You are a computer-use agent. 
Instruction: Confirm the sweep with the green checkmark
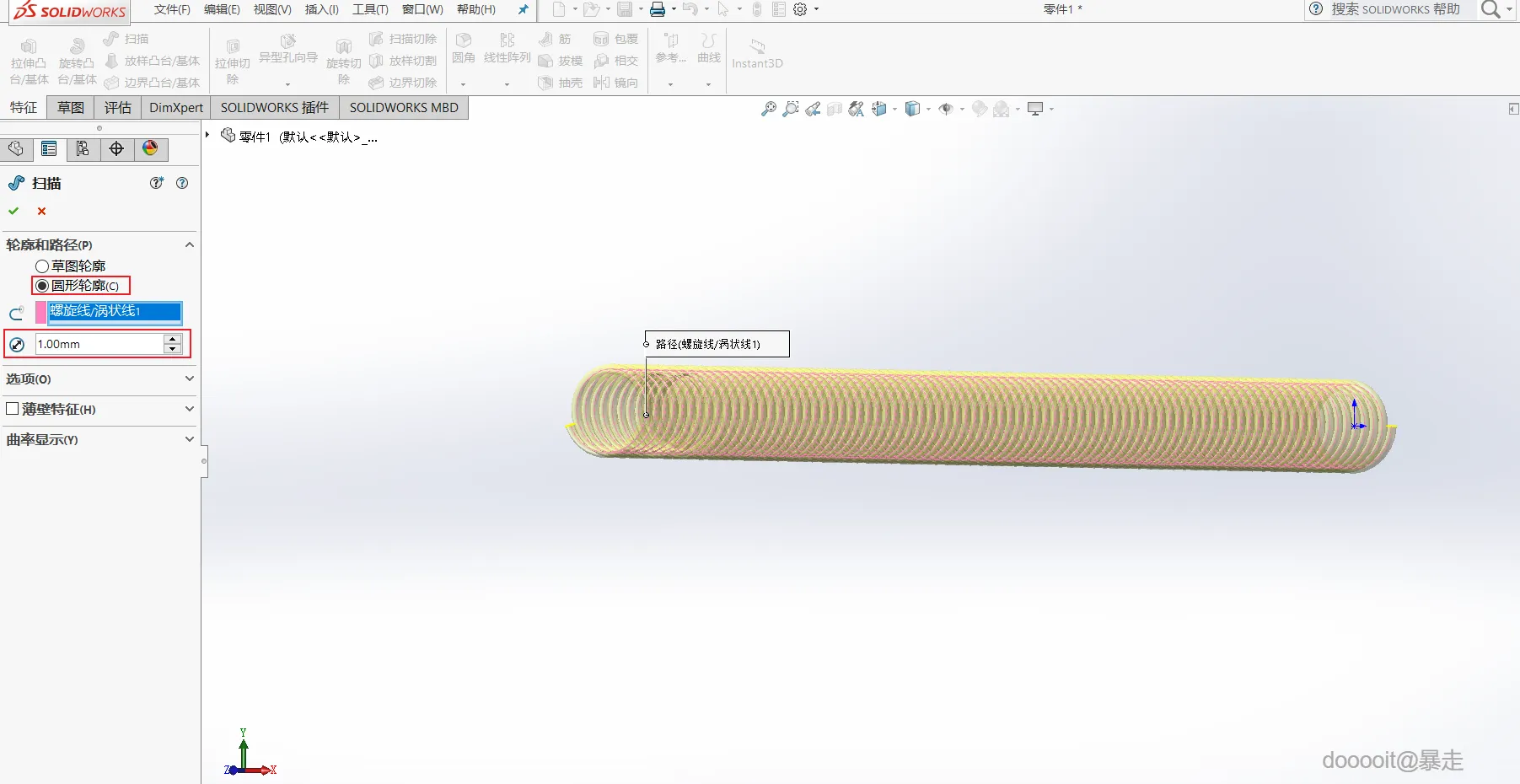click(13, 211)
